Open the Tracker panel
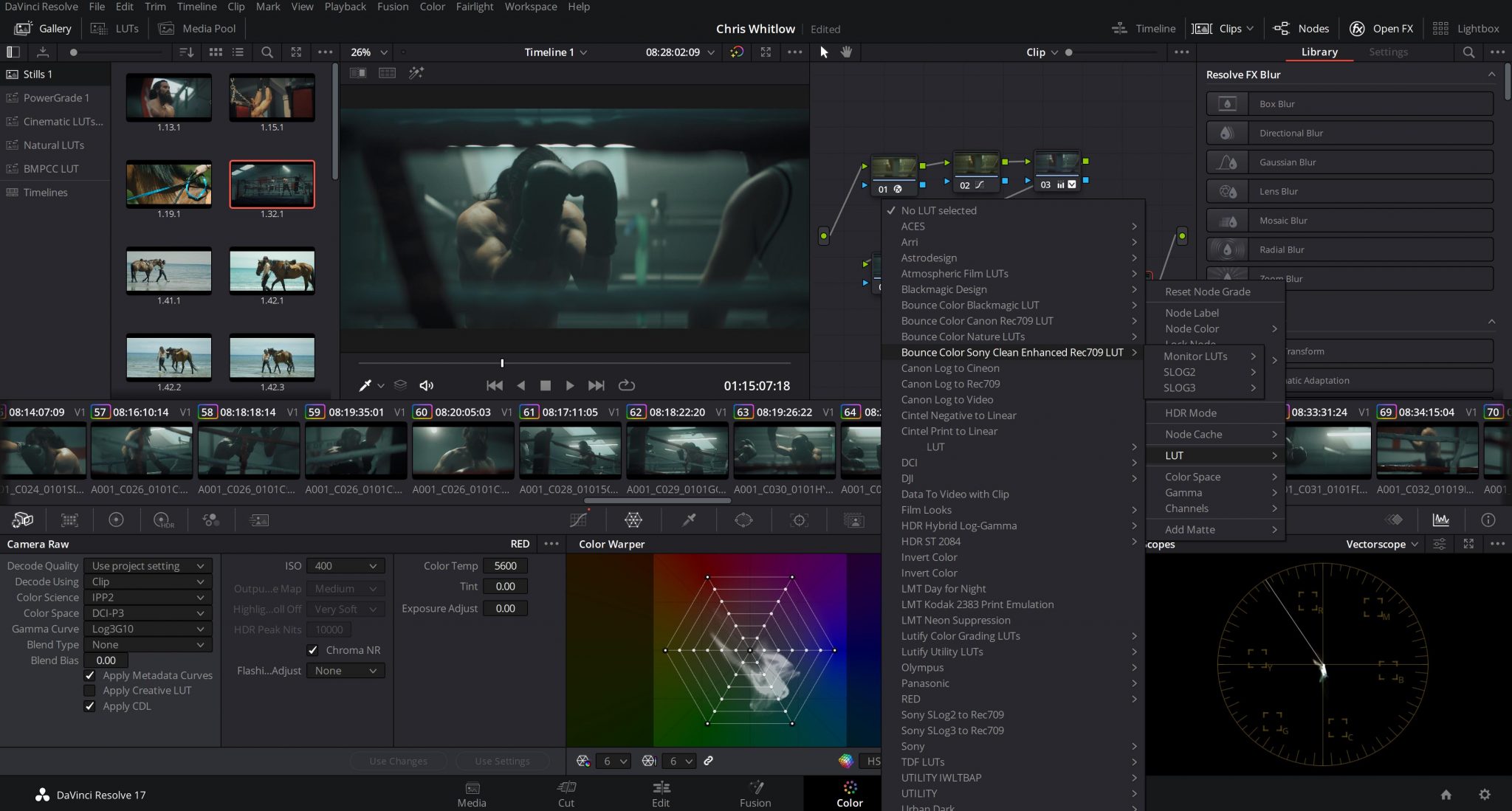 click(800, 520)
